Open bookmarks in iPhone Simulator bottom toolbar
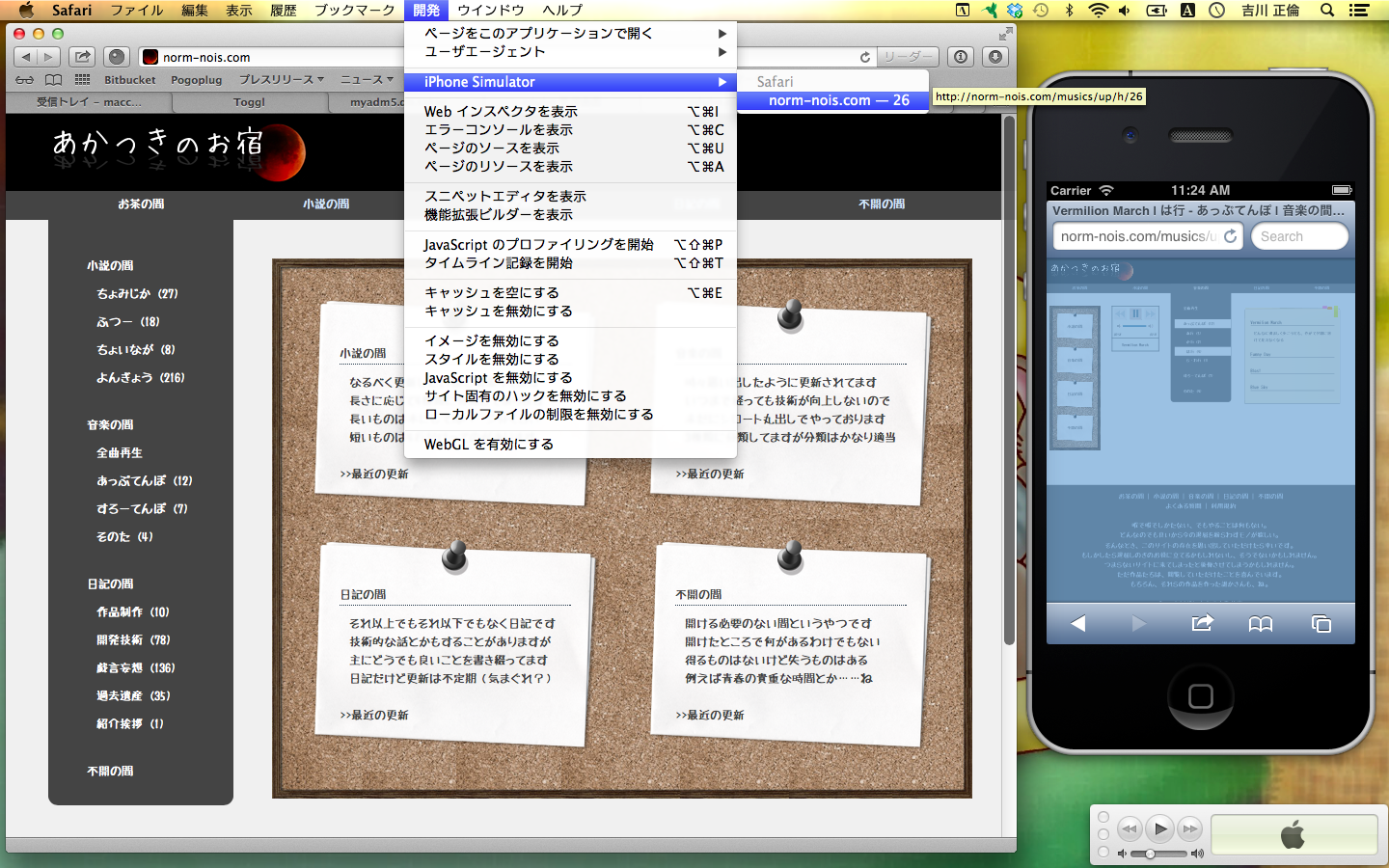Image resolution: width=1389 pixels, height=868 pixels. tap(1260, 624)
